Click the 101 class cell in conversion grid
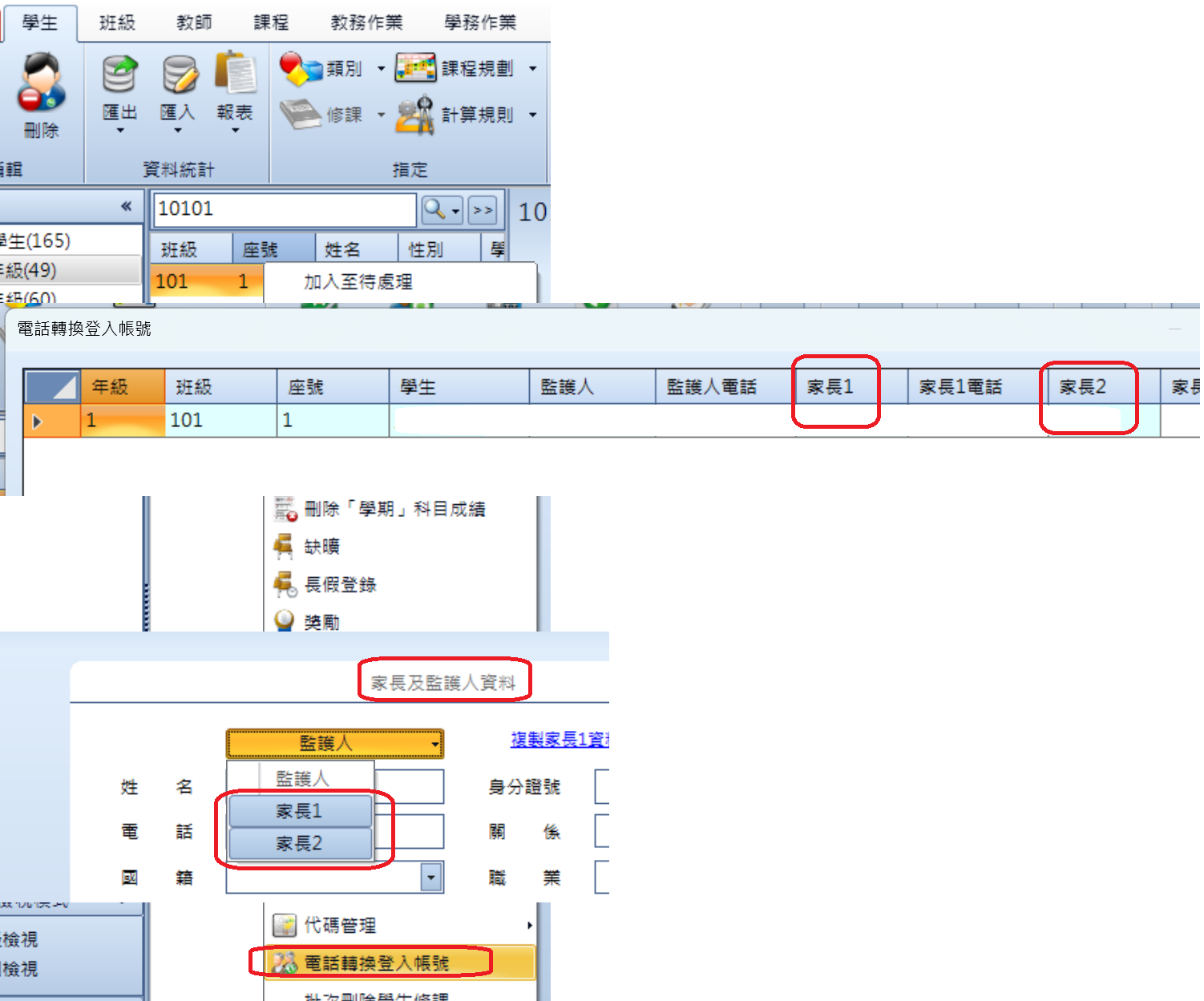Viewport: 1204px width, 1001px height. (x=220, y=420)
